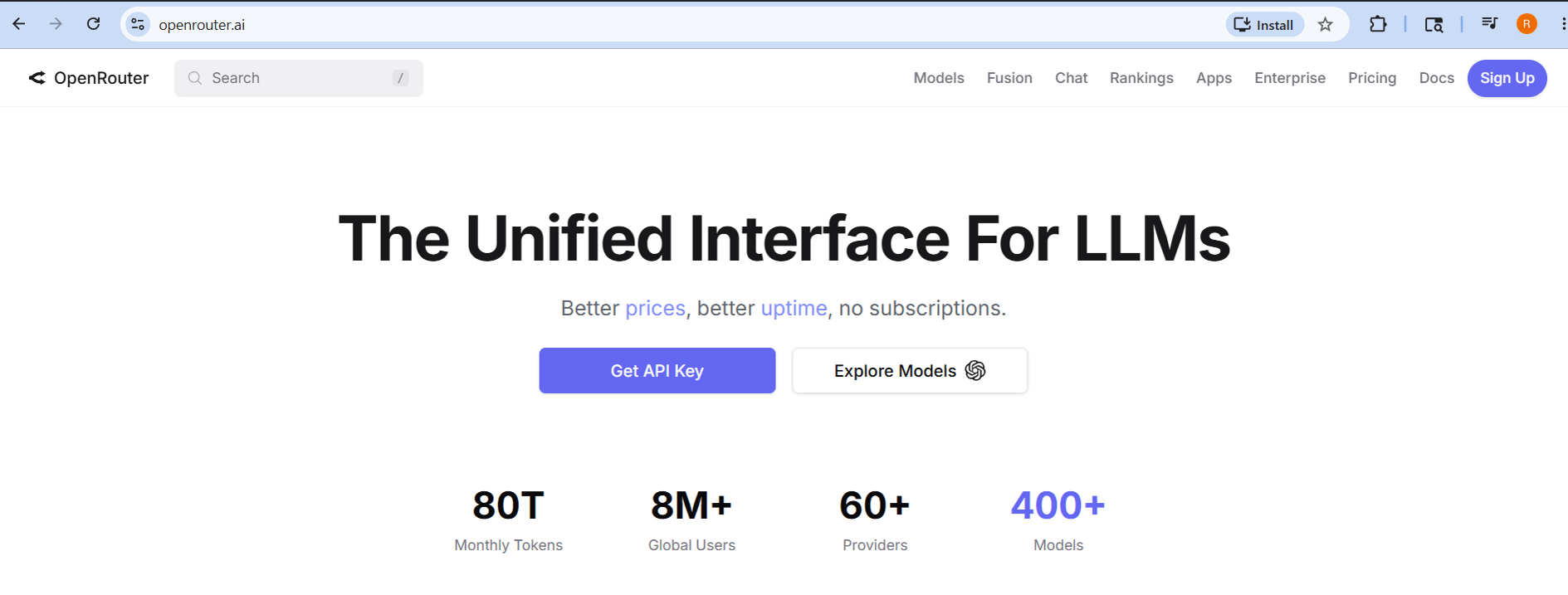Click the Sign Up button
The width and height of the screenshot is (1568, 595).
[1507, 78]
